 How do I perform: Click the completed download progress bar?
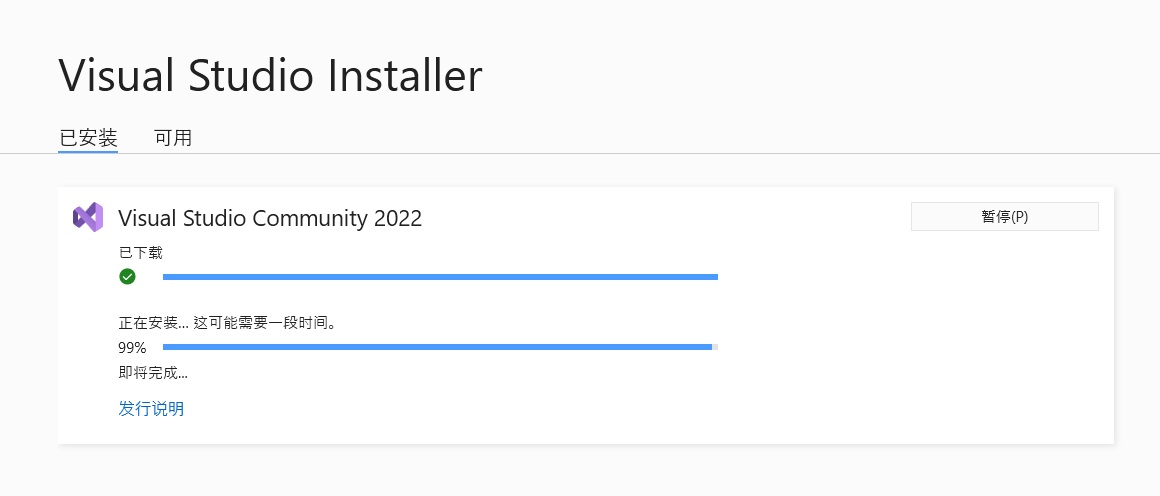440,277
